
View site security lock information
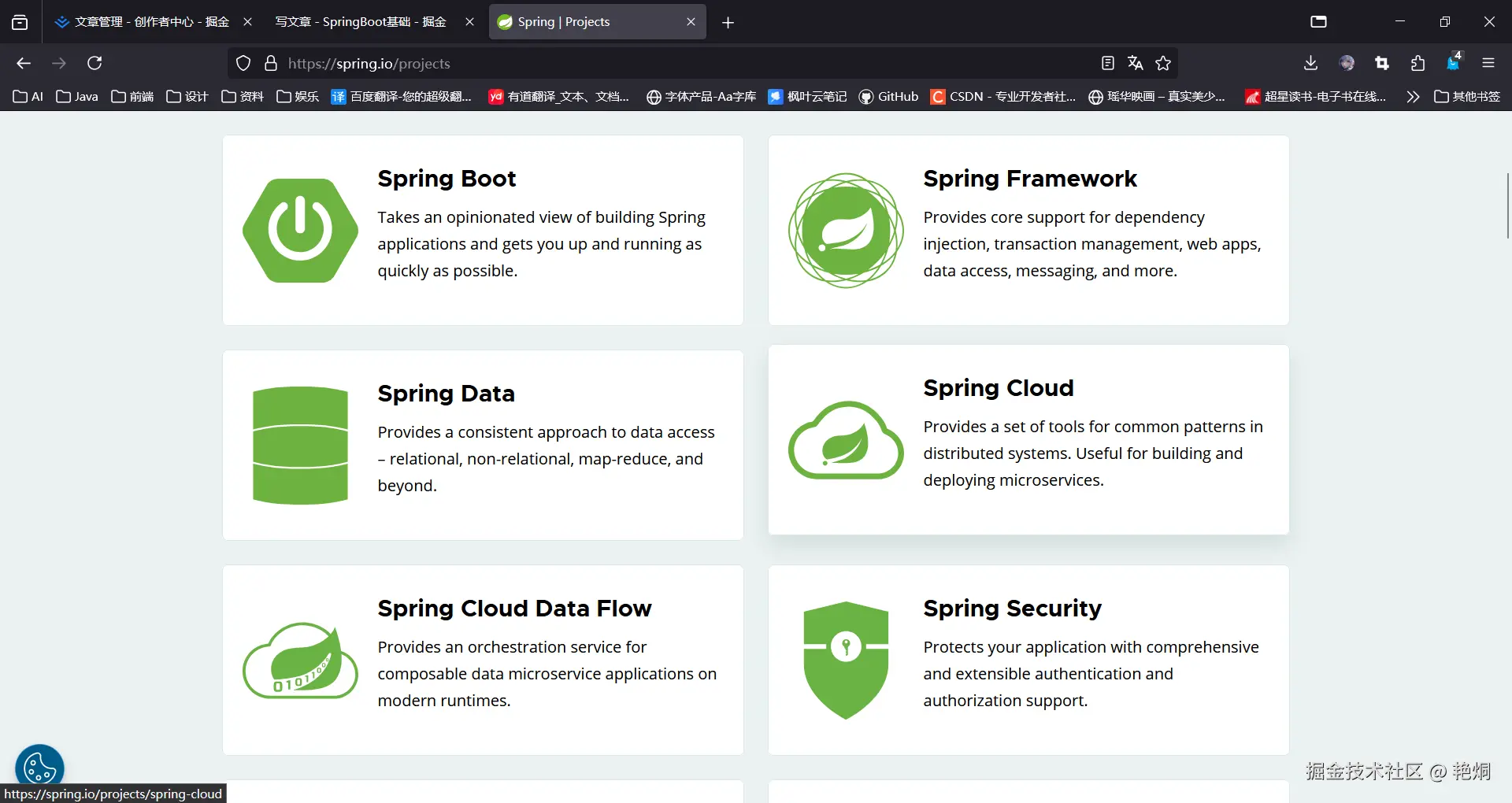[x=271, y=63]
